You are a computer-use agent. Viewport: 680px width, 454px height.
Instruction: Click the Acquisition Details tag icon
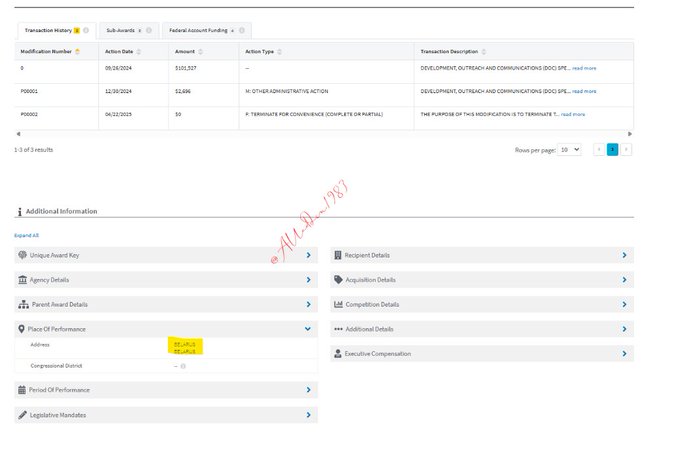click(x=338, y=280)
